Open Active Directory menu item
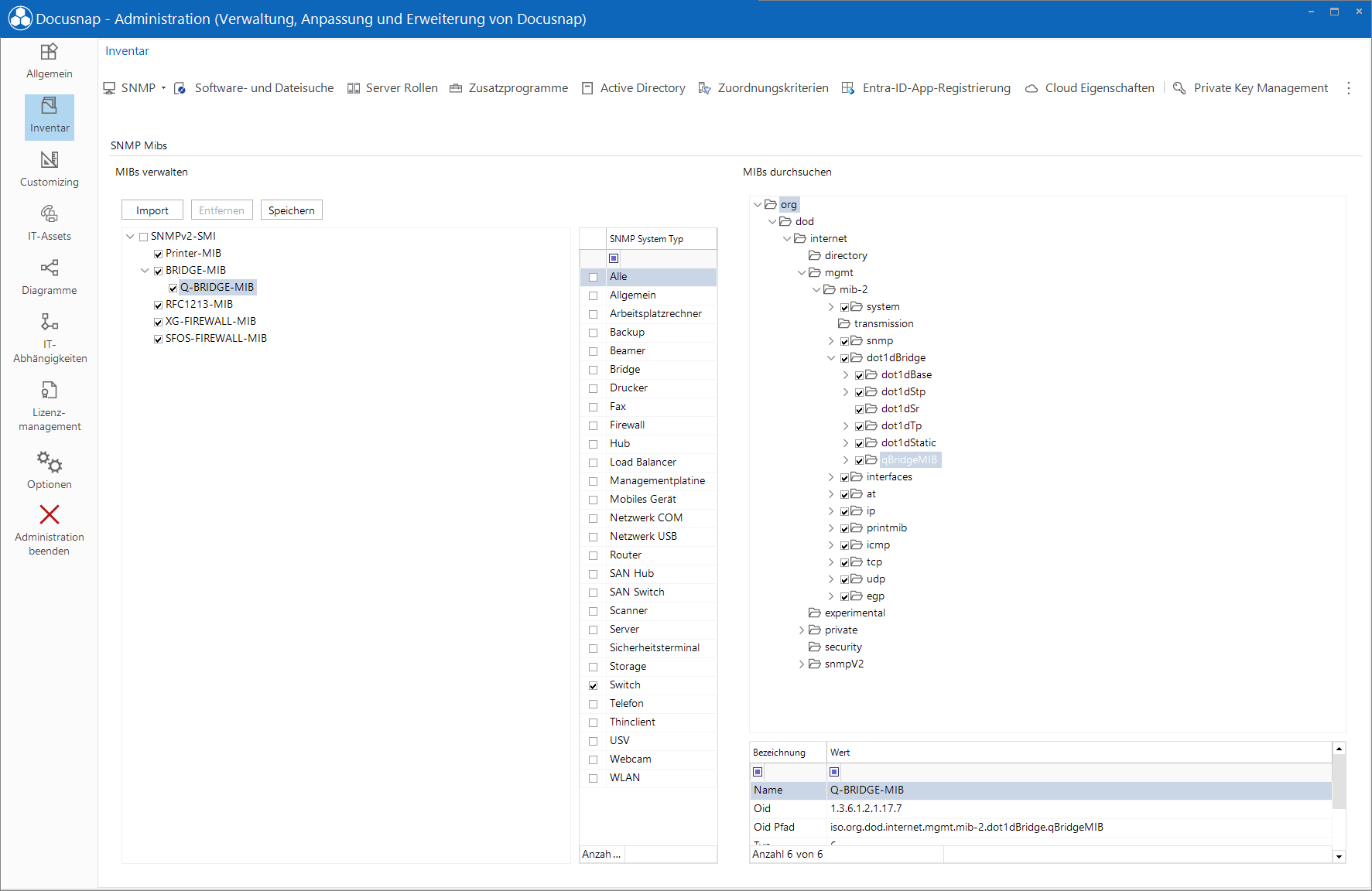Viewport: 1372px width, 891px height. [643, 88]
